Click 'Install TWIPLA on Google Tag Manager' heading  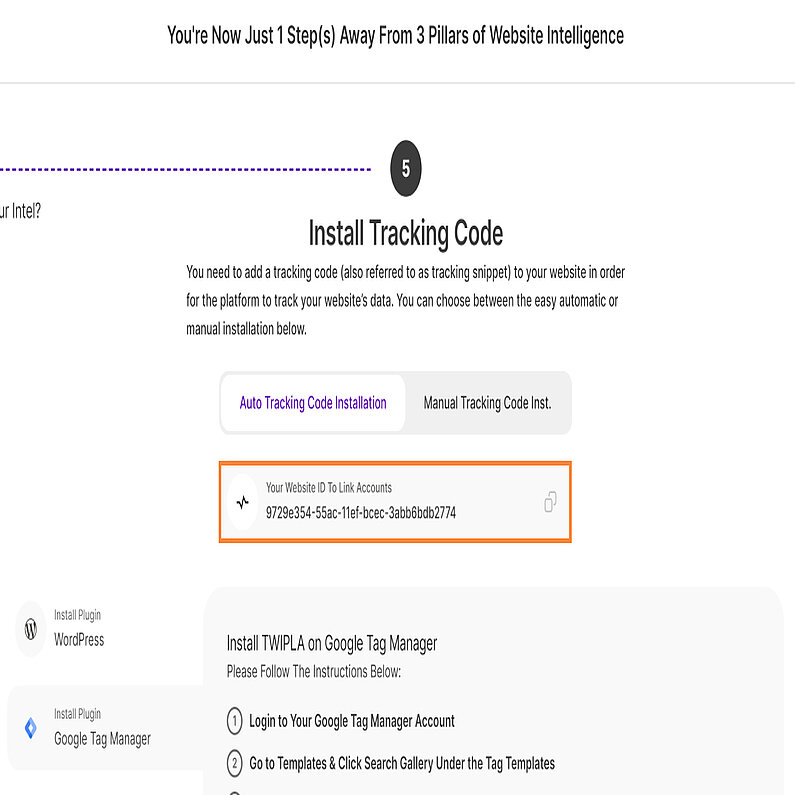point(332,643)
